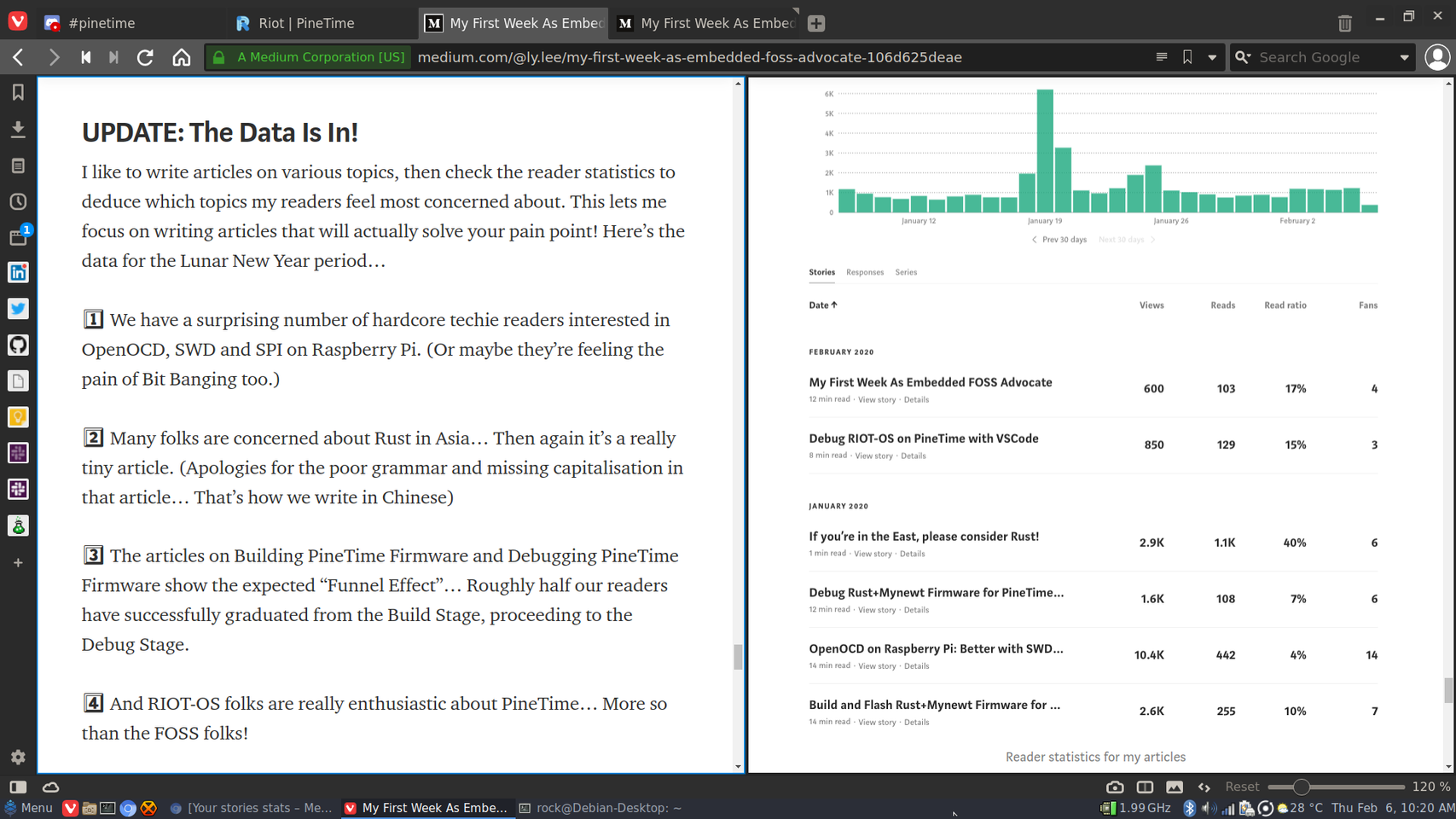Open the search engine dropdown arrow
The height and width of the screenshot is (819, 1456).
pyautogui.click(x=1404, y=57)
